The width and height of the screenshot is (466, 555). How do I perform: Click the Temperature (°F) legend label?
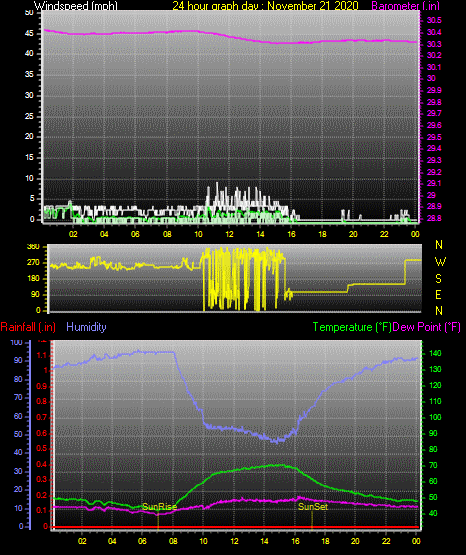click(x=352, y=327)
